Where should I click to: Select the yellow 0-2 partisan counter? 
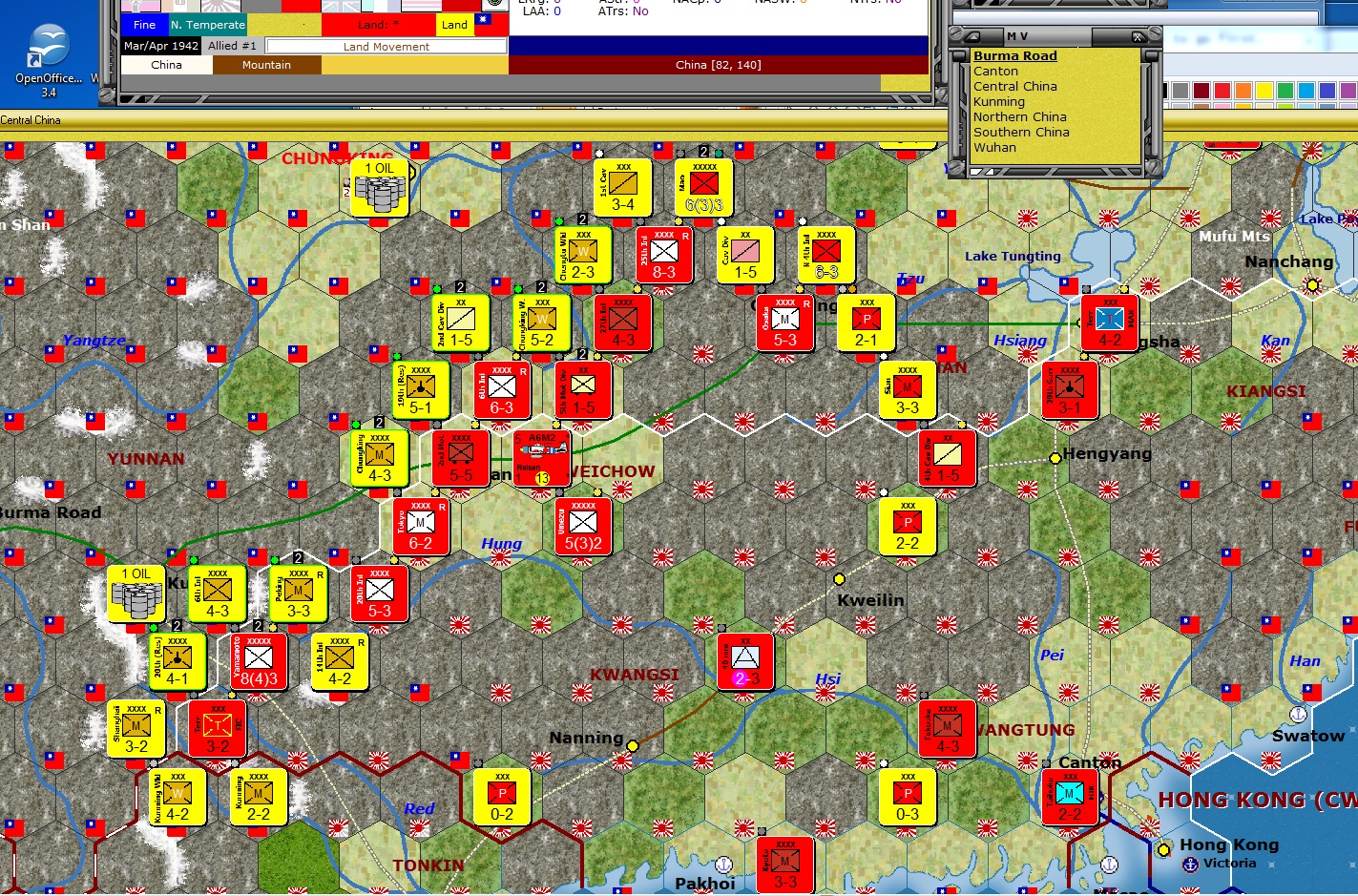pos(502,797)
